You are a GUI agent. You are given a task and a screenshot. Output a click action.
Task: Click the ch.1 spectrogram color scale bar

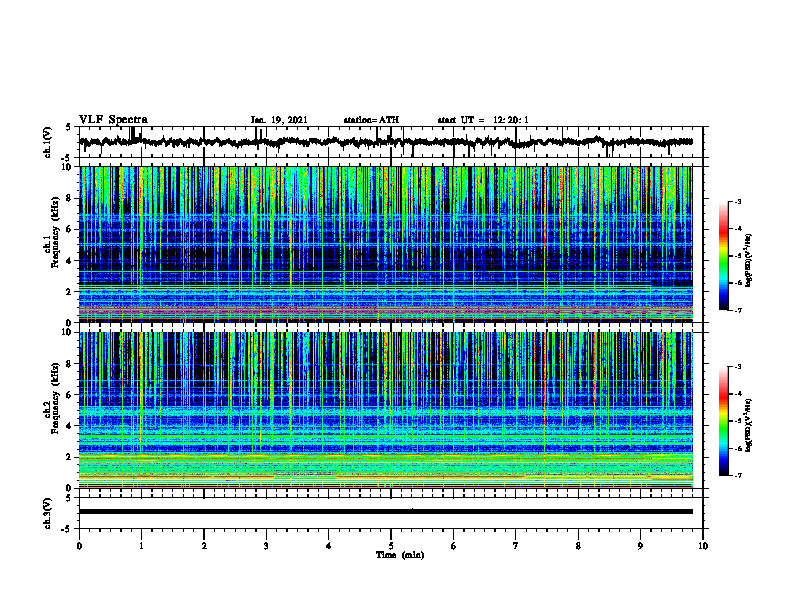(x=723, y=256)
